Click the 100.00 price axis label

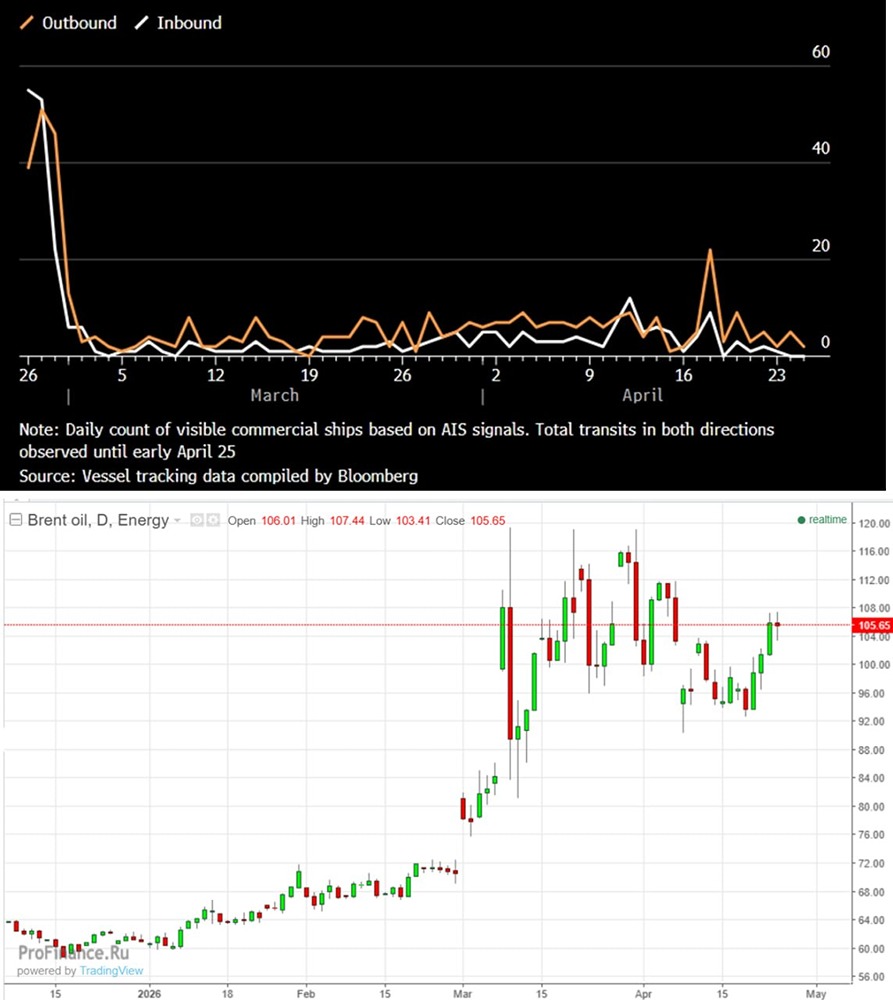click(x=874, y=665)
